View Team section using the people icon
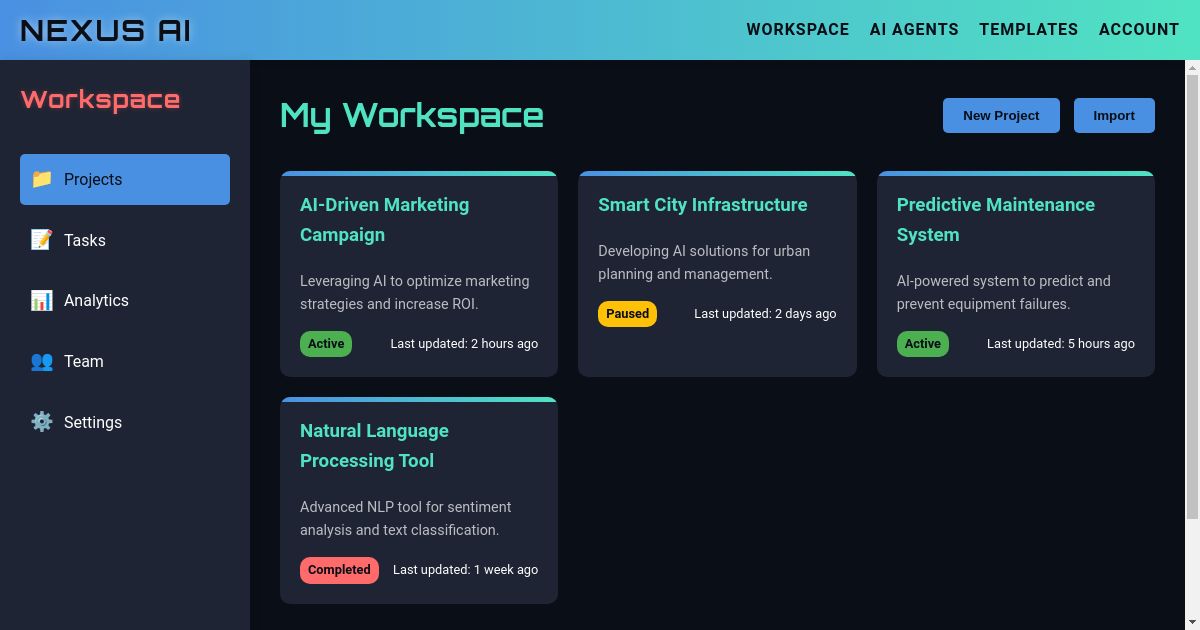 click(x=41, y=361)
